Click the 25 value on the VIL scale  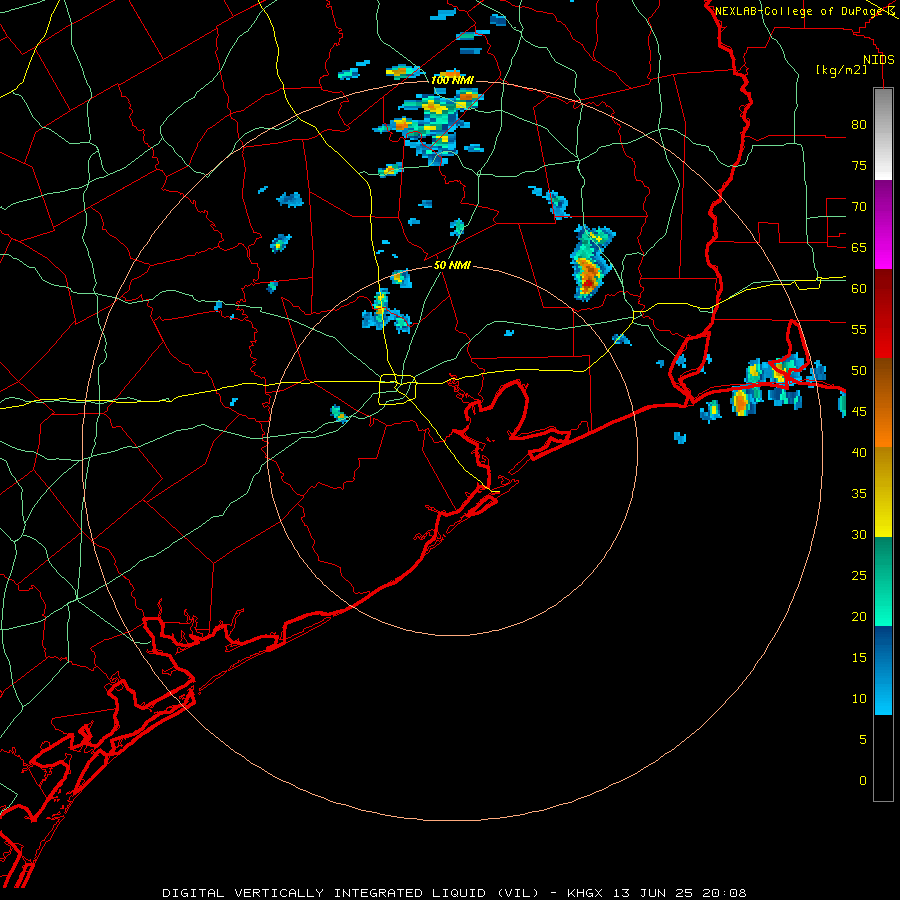(x=859, y=576)
